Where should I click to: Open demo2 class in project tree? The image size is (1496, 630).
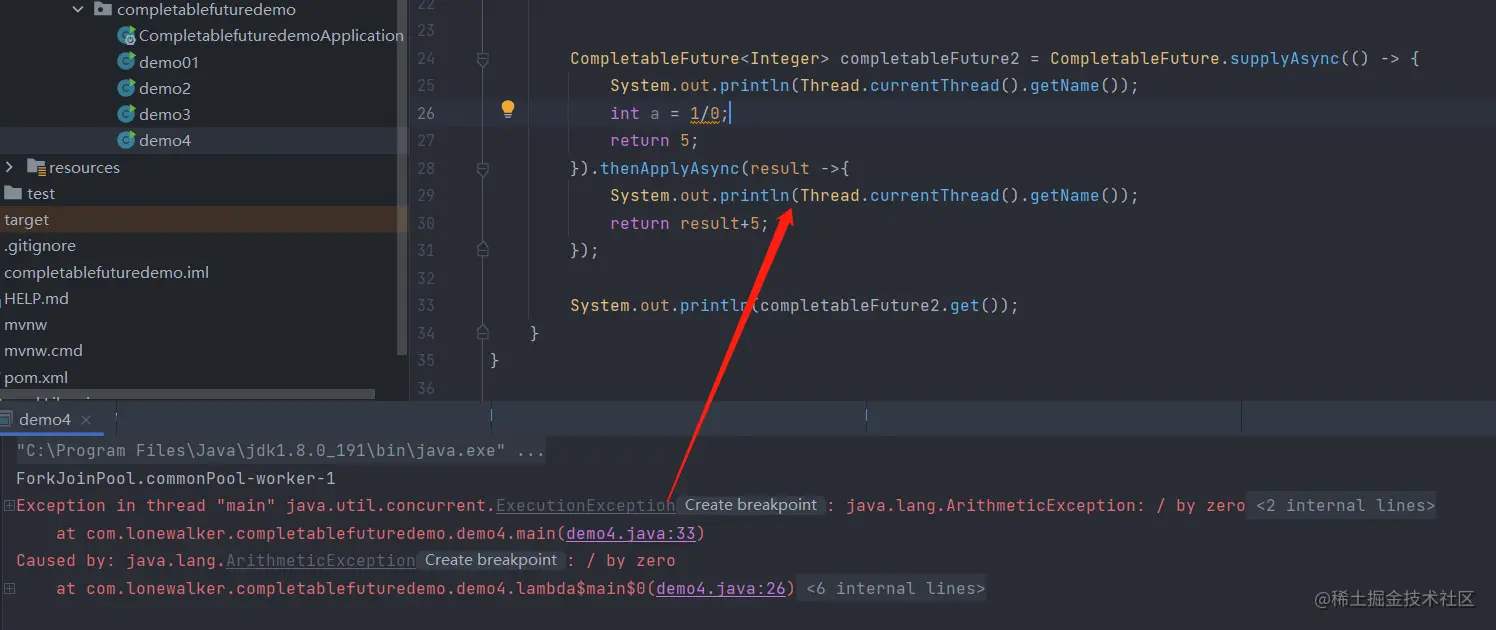coord(165,88)
